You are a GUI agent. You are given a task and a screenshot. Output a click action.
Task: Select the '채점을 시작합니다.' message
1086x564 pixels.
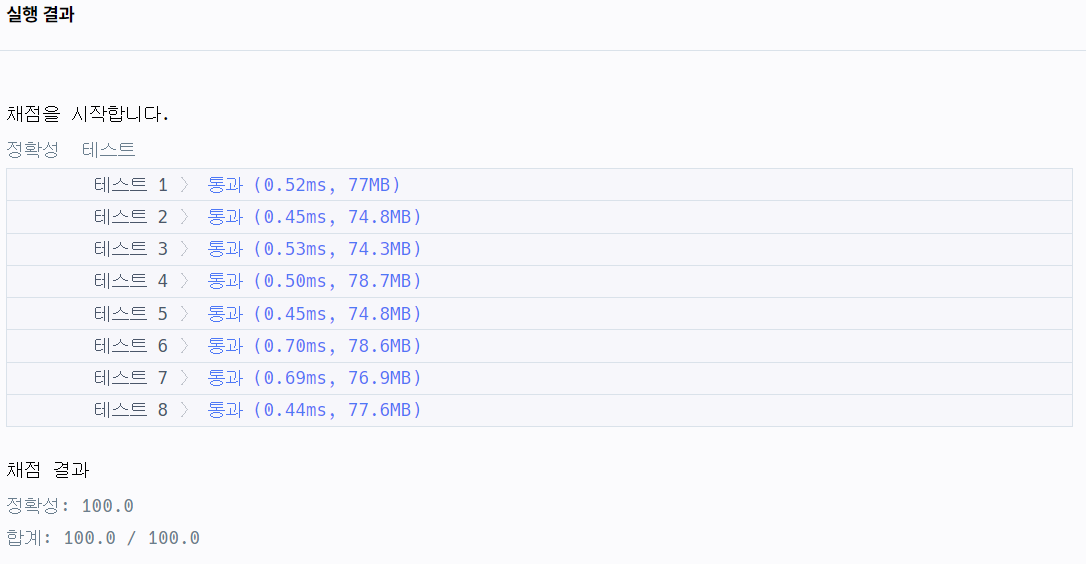point(87,114)
